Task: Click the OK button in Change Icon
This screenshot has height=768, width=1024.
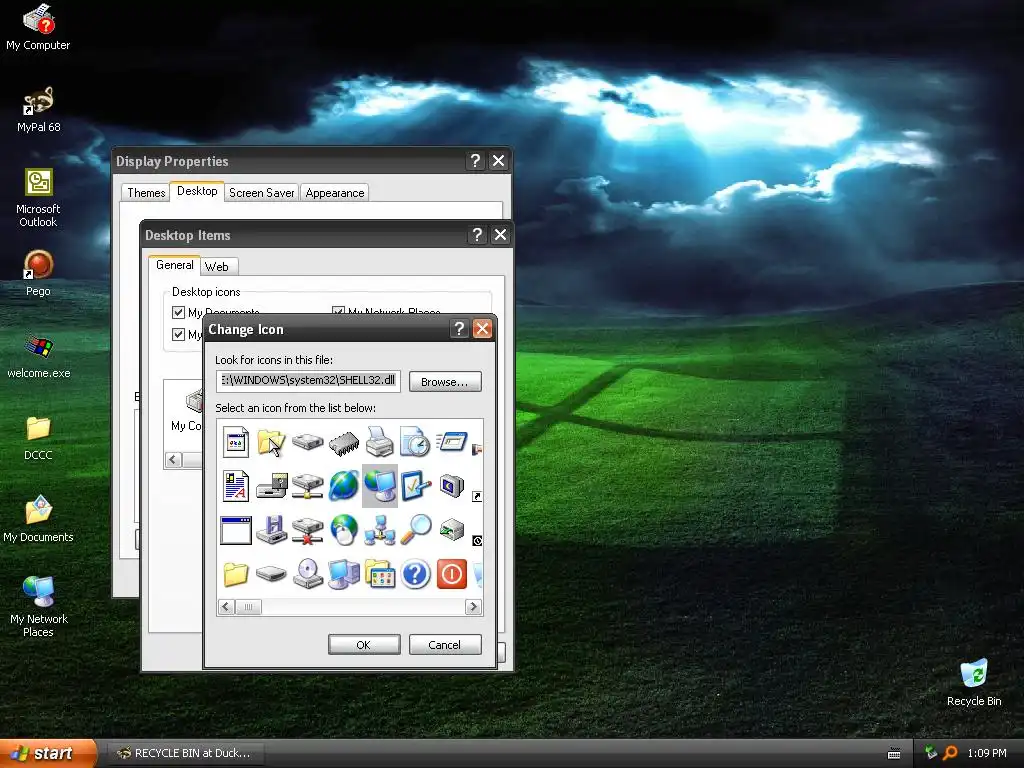Action: pyautogui.click(x=364, y=645)
